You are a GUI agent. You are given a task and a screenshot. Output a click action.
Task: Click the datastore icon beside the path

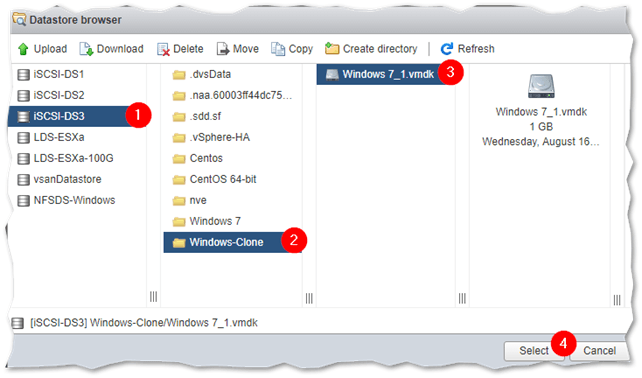pos(18,324)
